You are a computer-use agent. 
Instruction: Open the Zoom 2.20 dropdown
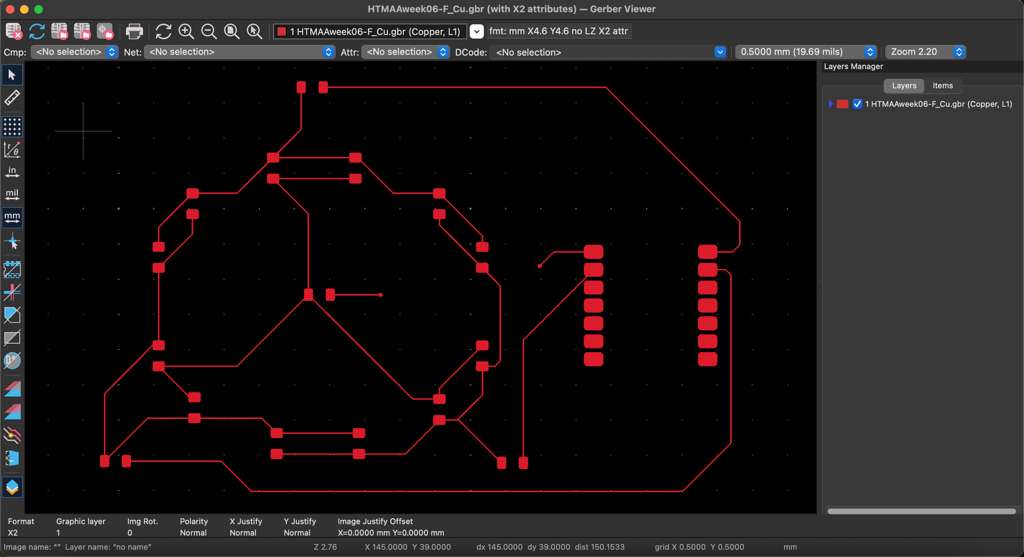(925, 52)
